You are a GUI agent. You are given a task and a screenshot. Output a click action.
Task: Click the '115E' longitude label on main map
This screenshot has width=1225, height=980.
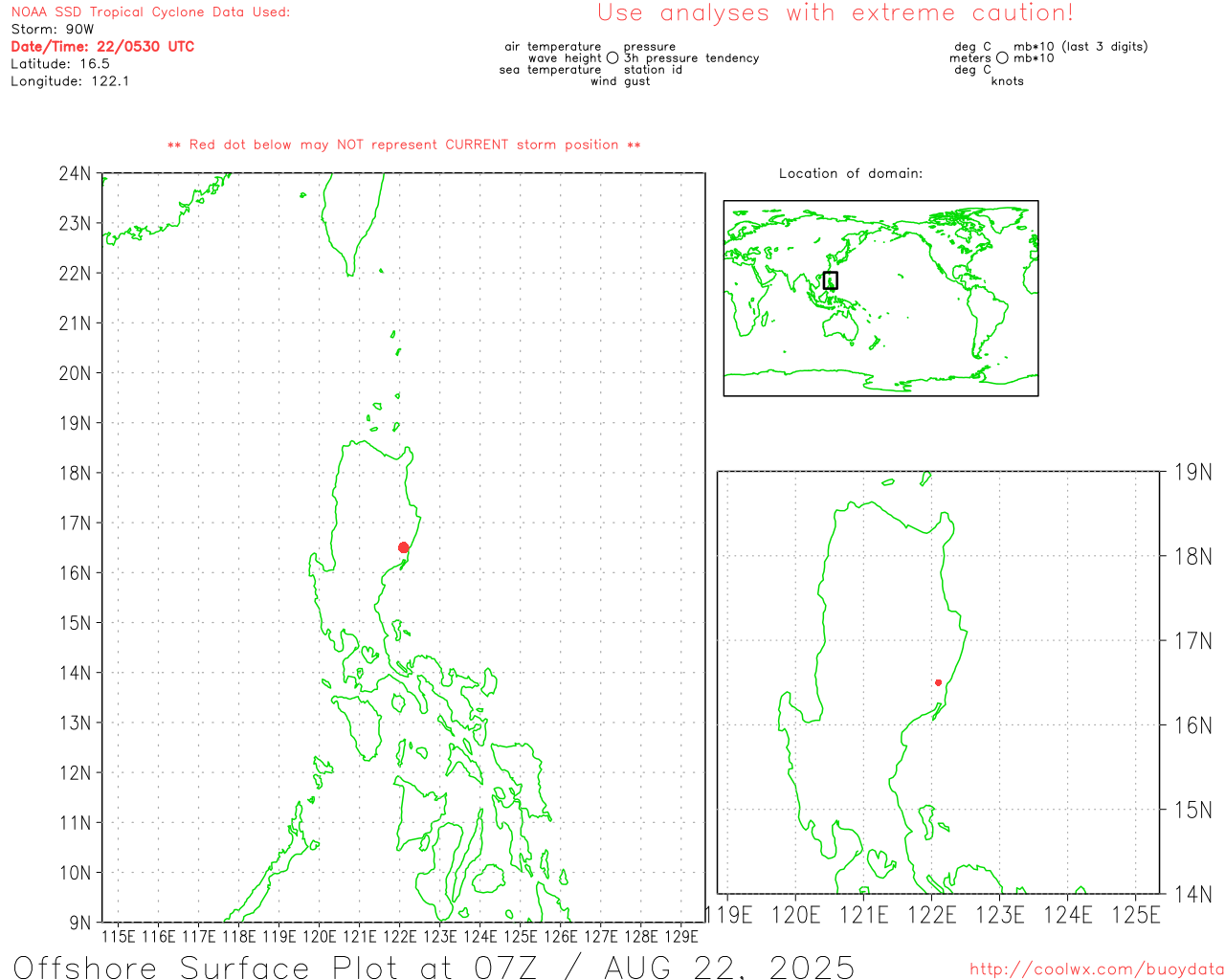(x=118, y=937)
